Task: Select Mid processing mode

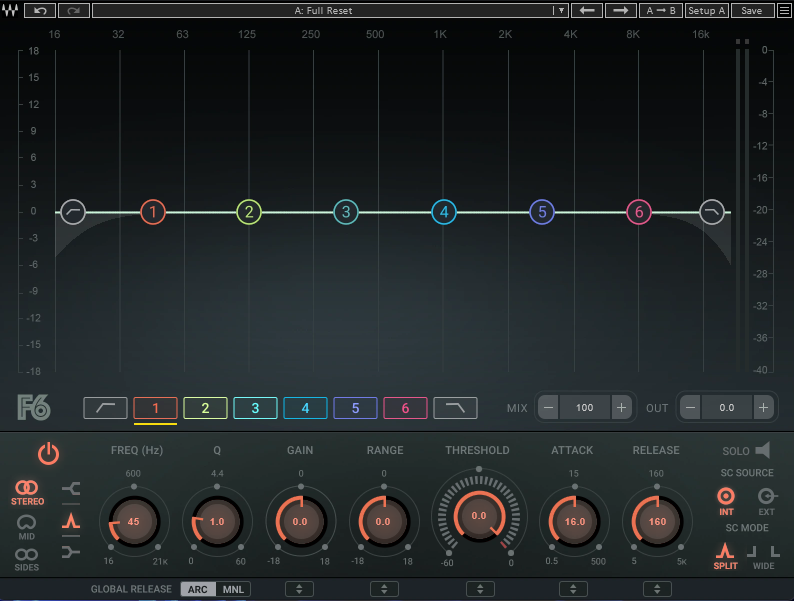Action: [x=27, y=526]
